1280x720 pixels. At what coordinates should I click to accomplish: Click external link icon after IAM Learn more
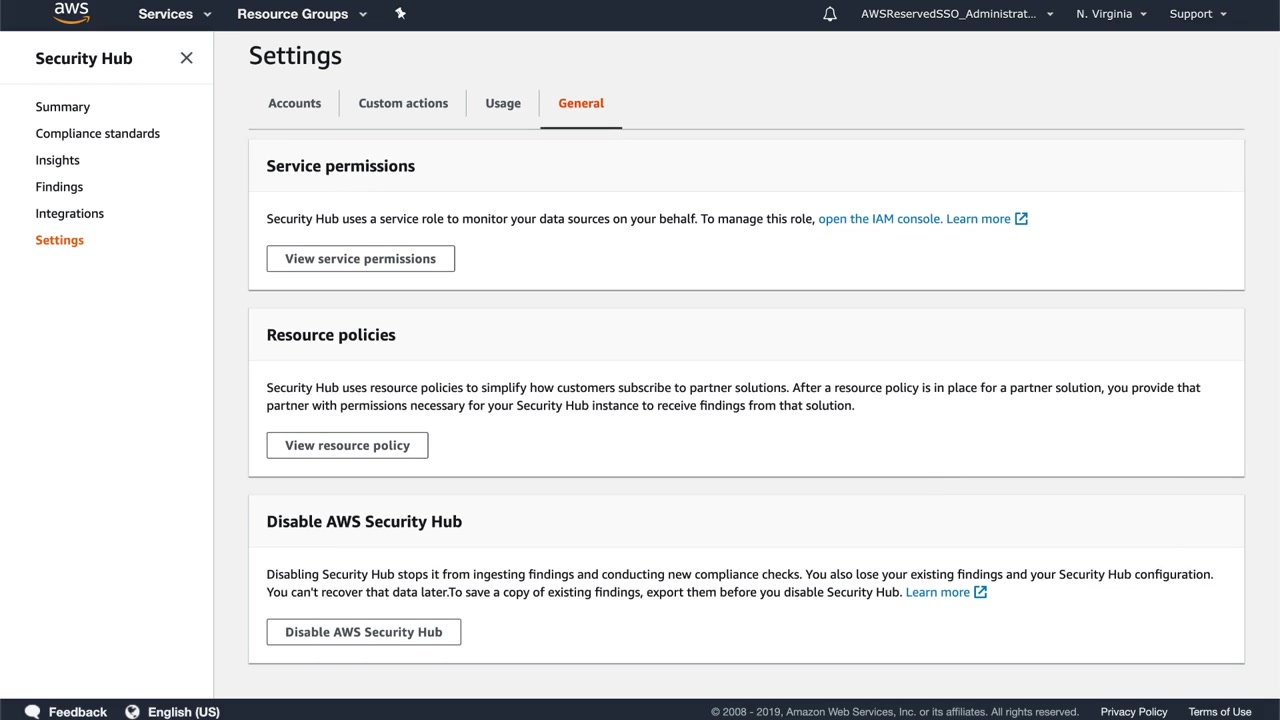point(1021,219)
